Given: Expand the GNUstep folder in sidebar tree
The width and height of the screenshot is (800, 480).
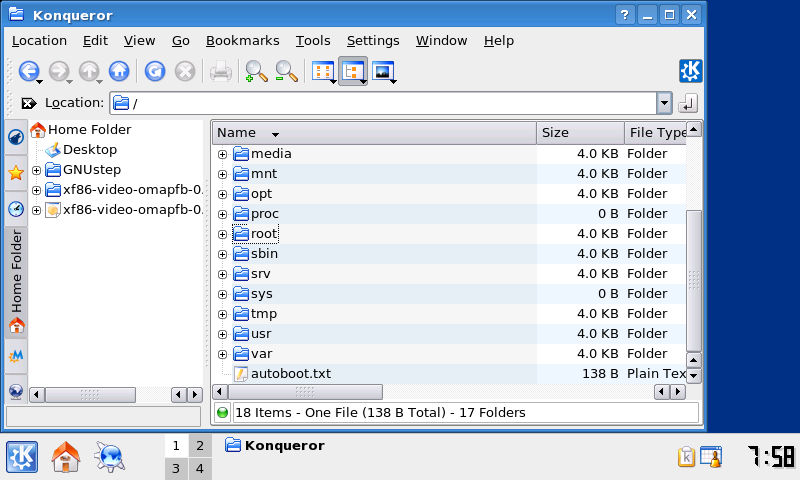Looking at the screenshot, I should tap(36, 170).
